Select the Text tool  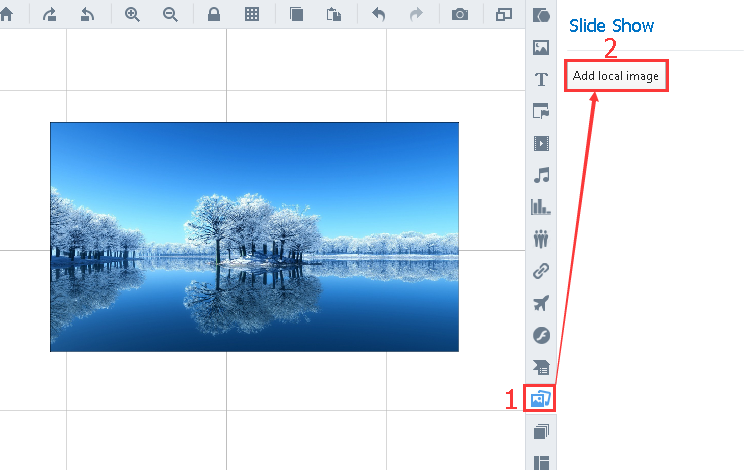[x=541, y=79]
